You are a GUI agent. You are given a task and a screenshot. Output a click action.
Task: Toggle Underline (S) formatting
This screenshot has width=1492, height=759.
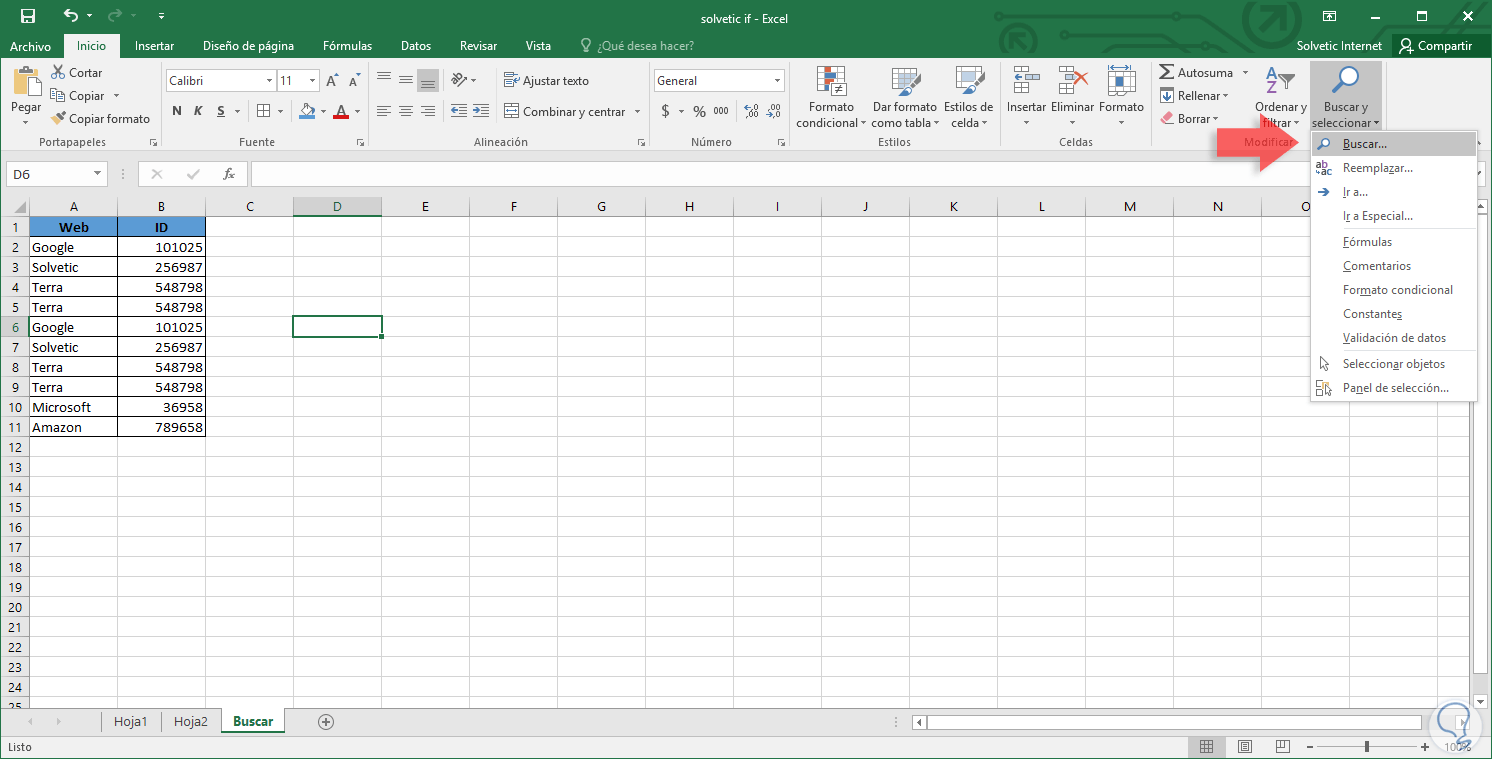tap(221, 111)
